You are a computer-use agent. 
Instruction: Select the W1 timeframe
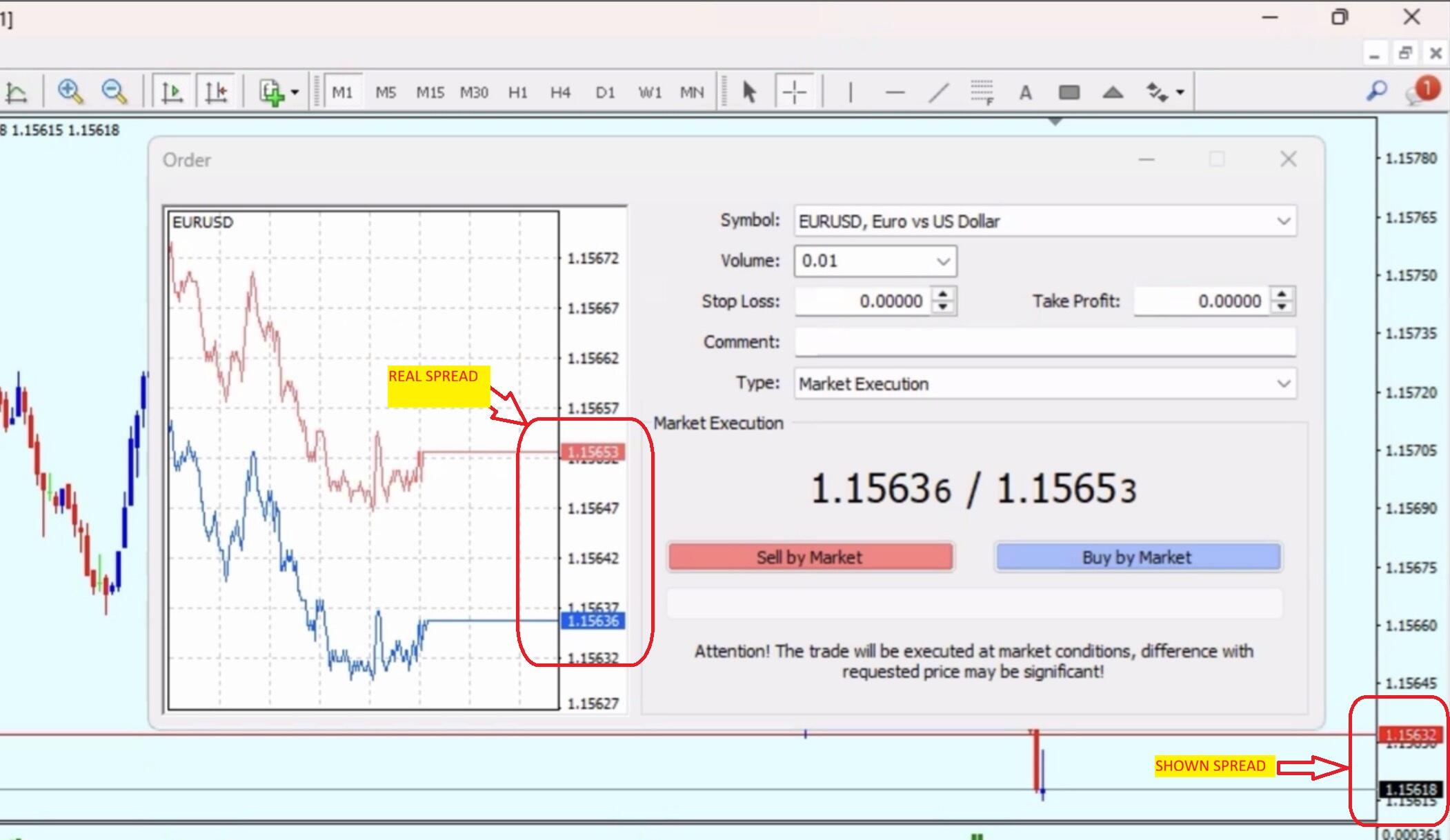(650, 92)
